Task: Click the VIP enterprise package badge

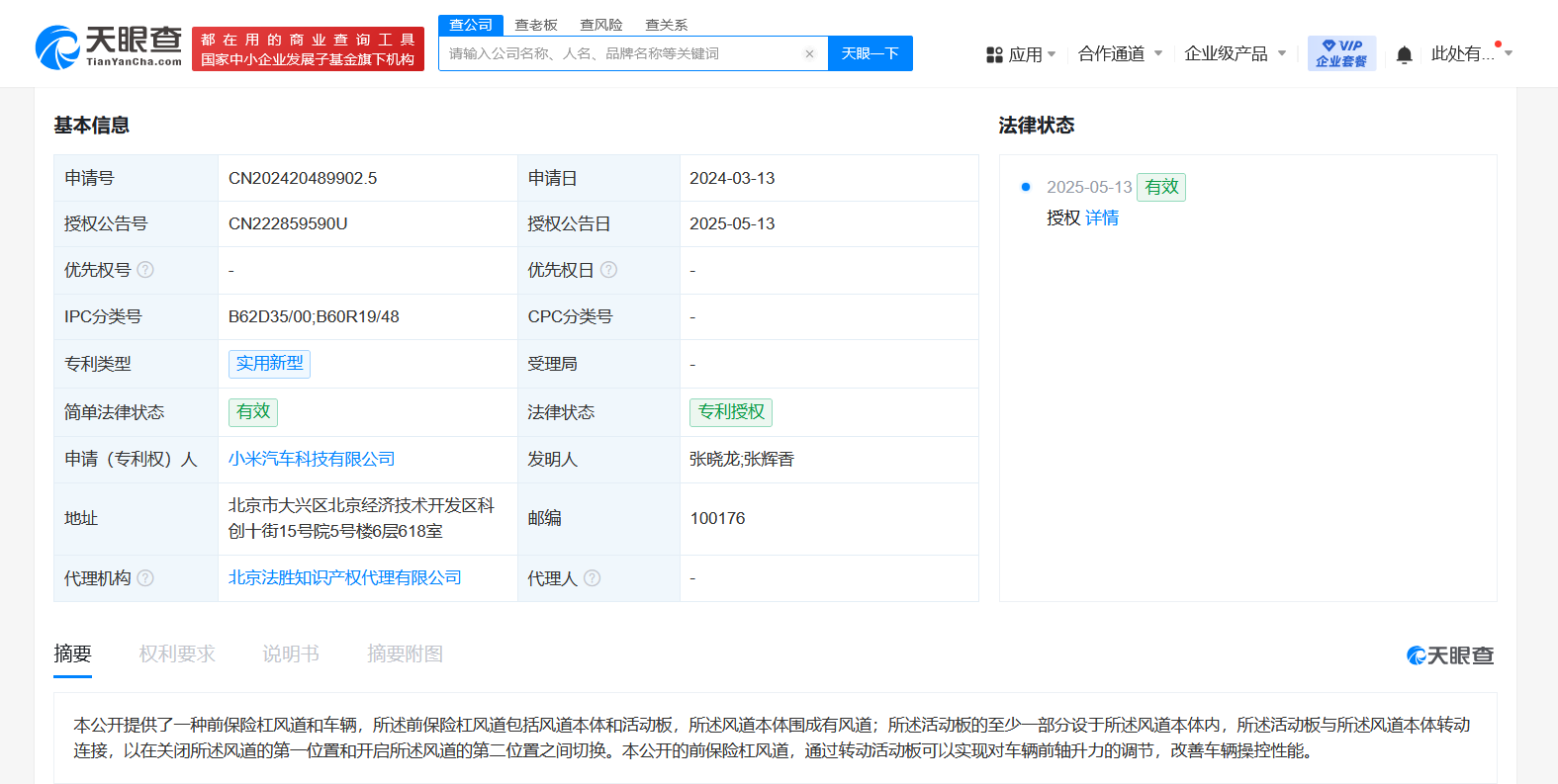Action: click(1341, 53)
